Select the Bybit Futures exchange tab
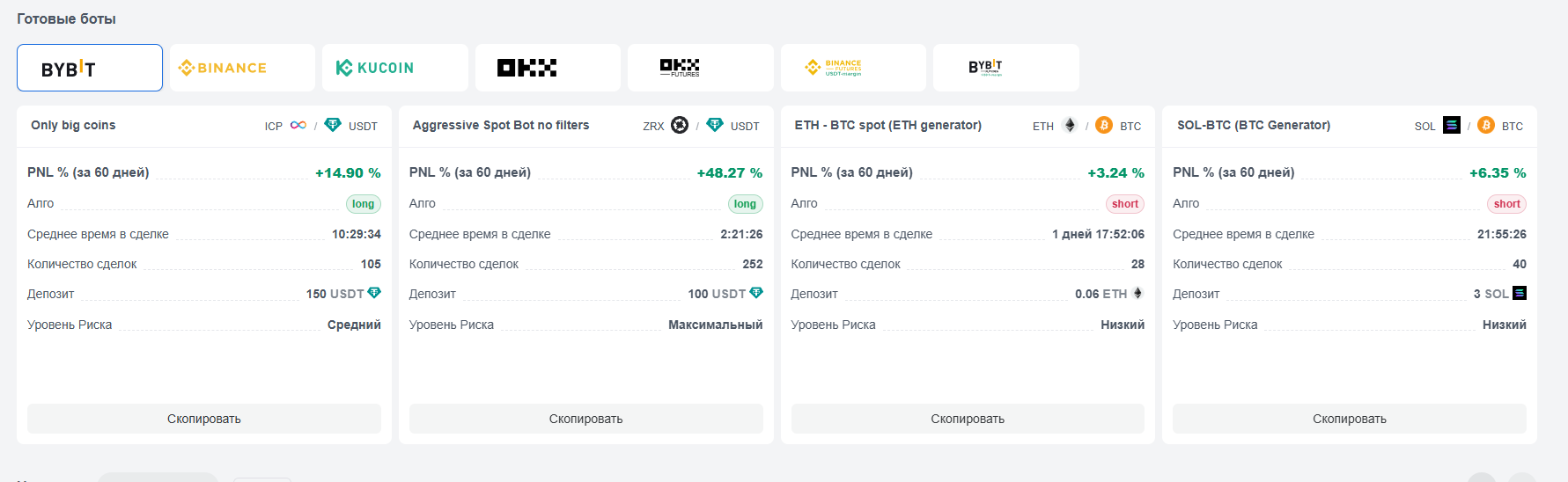Image resolution: width=1568 pixels, height=482 pixels. click(x=1006, y=68)
